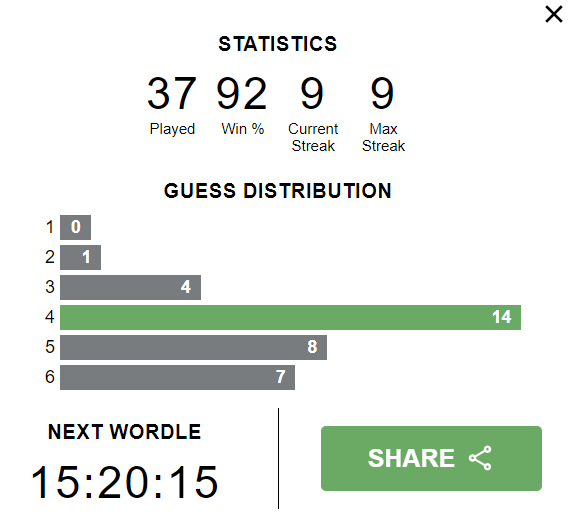Click the 5-guess bar showing 8
Screen dimensions: 584x521
pyautogui.click(x=193, y=347)
